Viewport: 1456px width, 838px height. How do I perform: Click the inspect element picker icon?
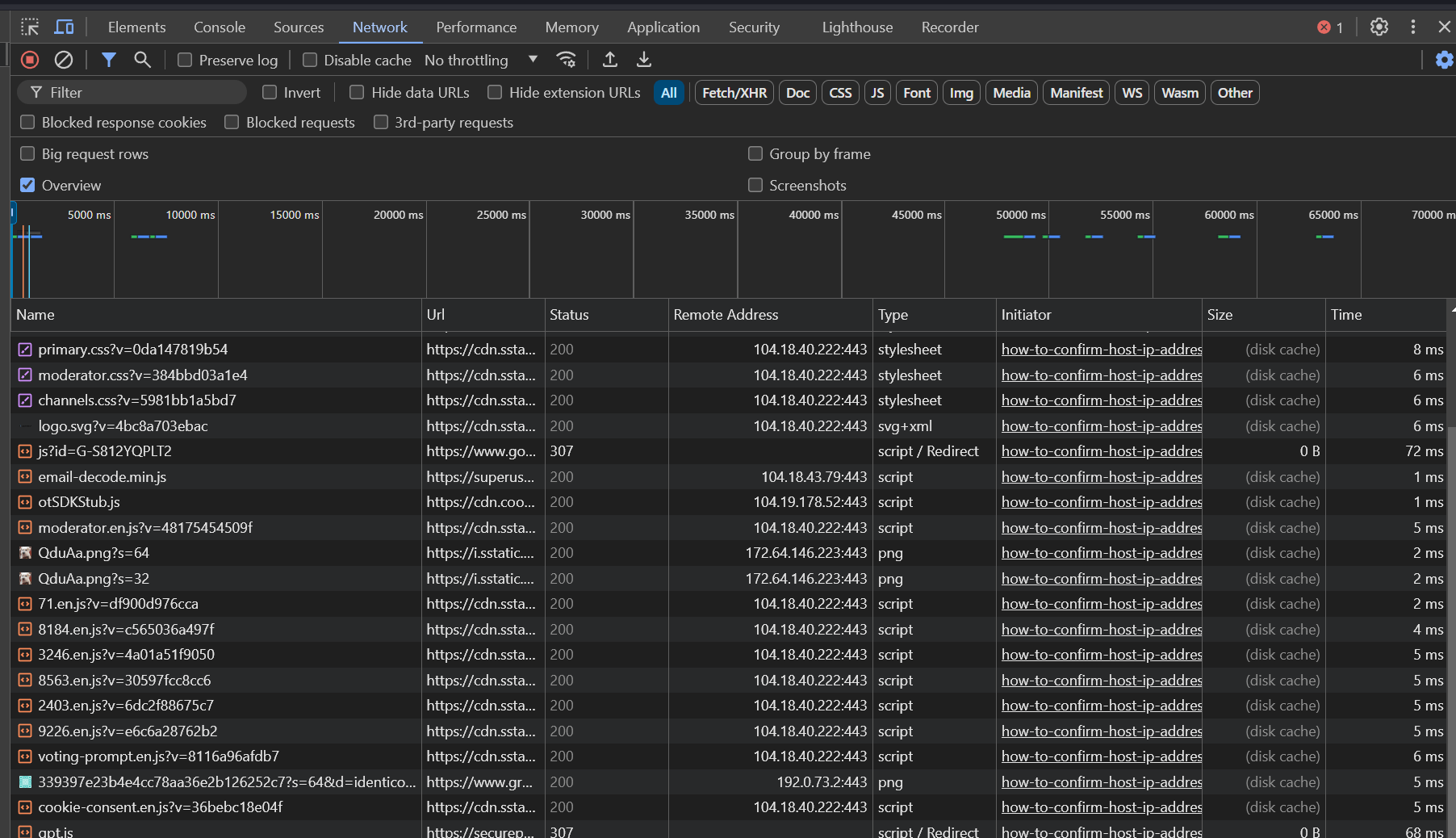pos(30,27)
